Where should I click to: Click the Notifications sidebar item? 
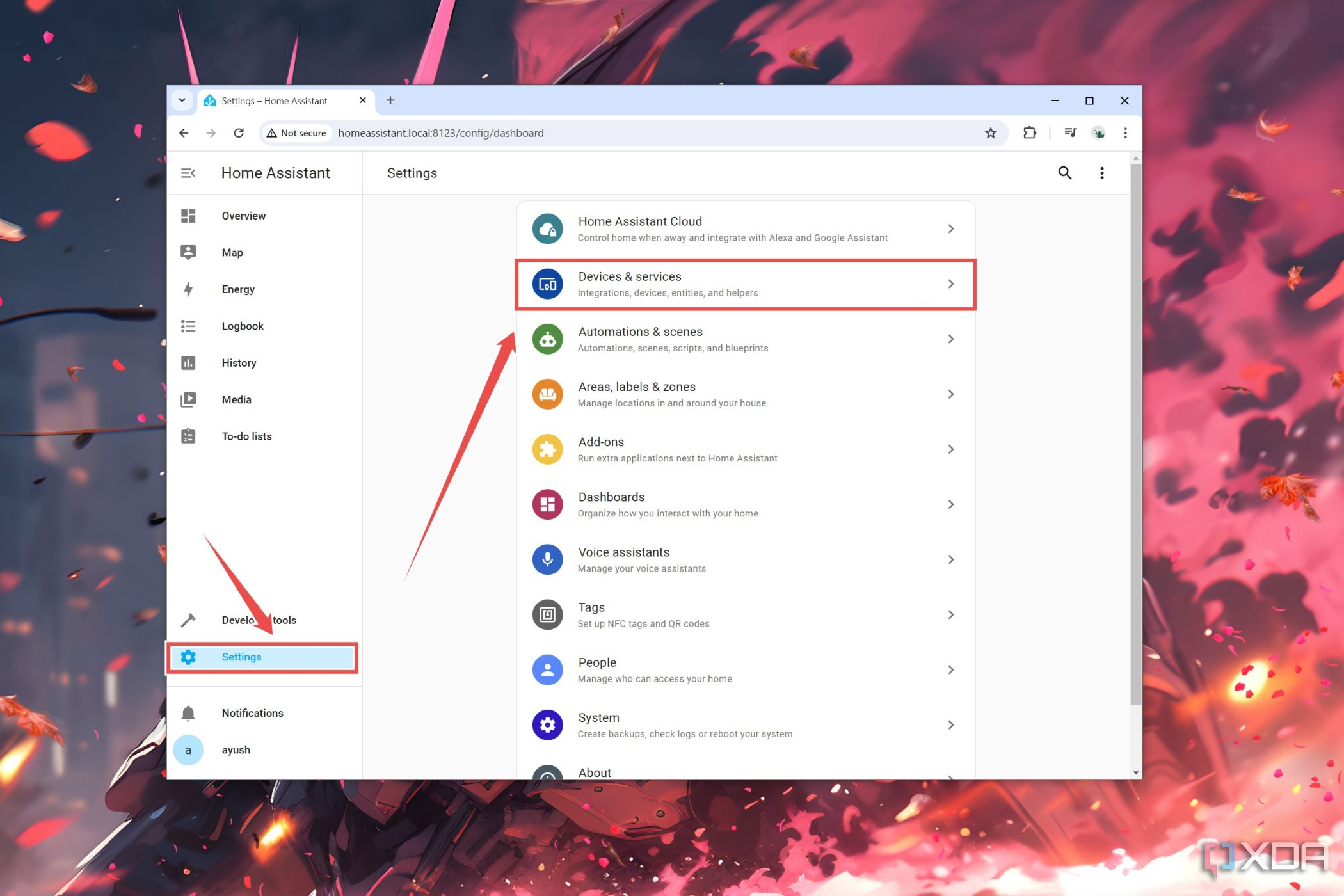point(252,713)
